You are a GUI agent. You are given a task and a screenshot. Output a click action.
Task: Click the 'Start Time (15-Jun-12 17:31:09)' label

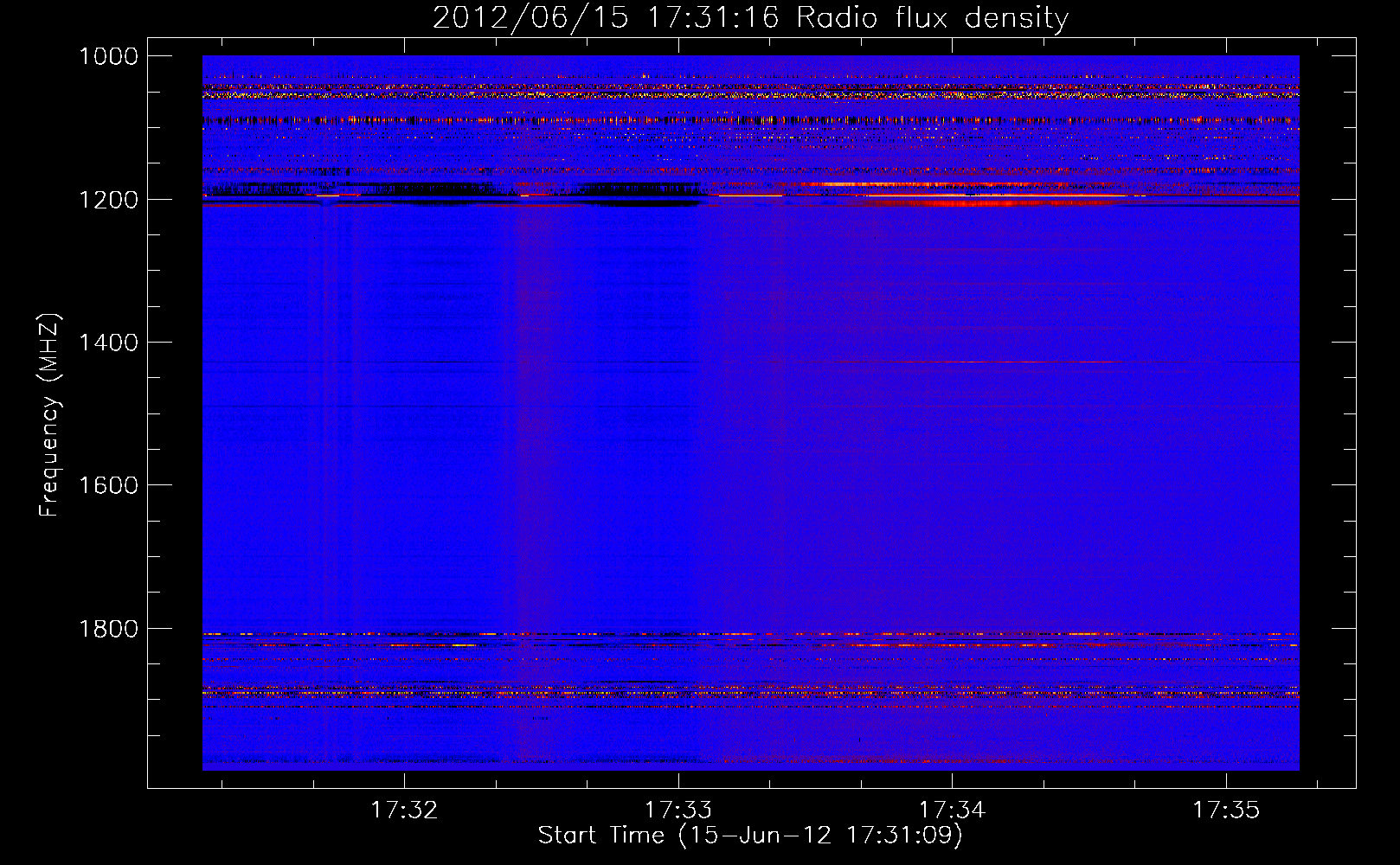point(750,836)
